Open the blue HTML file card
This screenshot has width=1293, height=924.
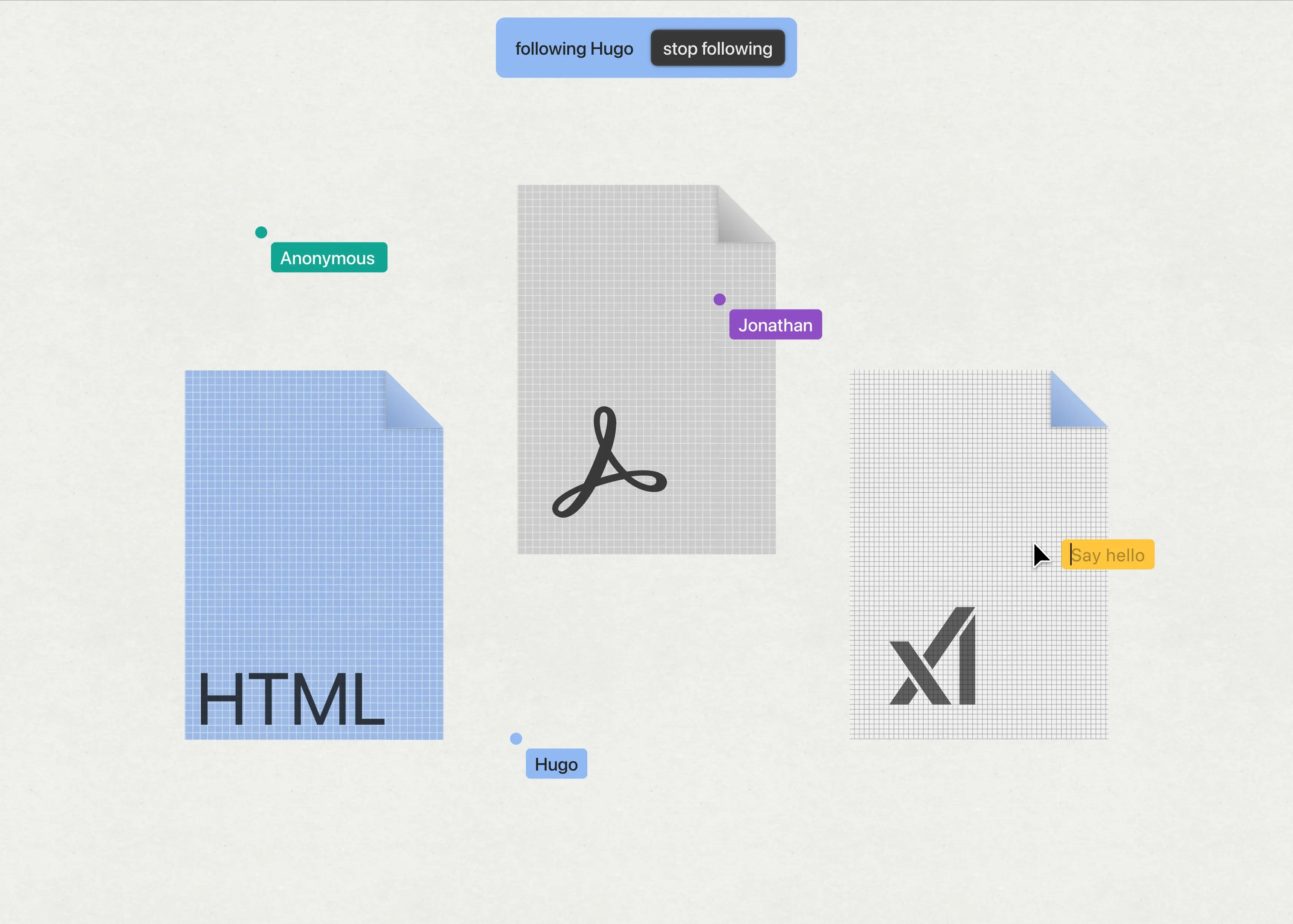pyautogui.click(x=314, y=555)
